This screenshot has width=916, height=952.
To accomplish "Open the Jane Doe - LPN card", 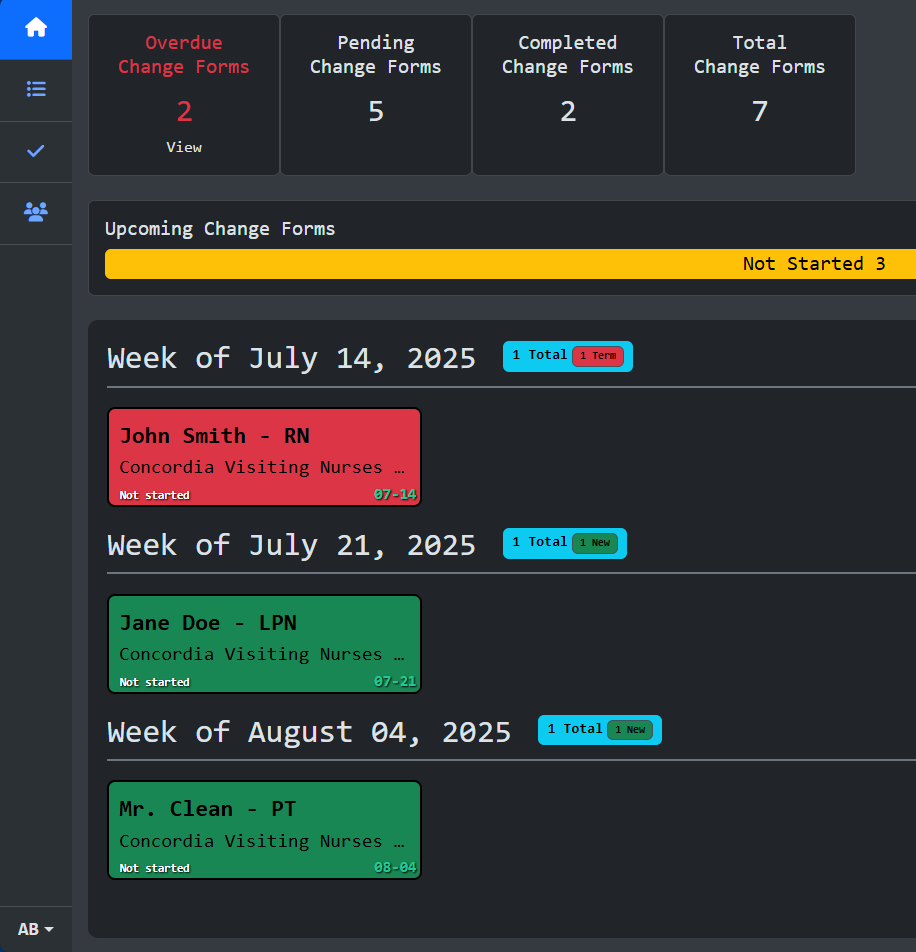I will 264,643.
